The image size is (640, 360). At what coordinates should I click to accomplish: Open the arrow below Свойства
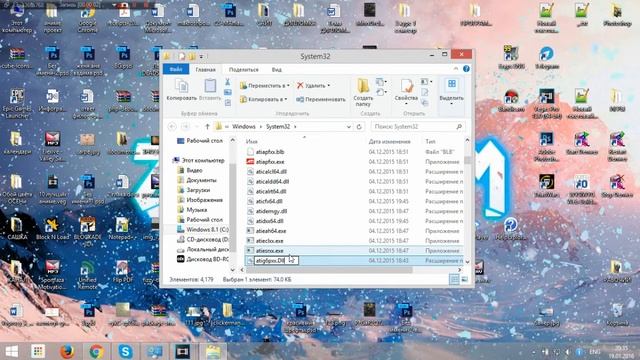(x=406, y=104)
